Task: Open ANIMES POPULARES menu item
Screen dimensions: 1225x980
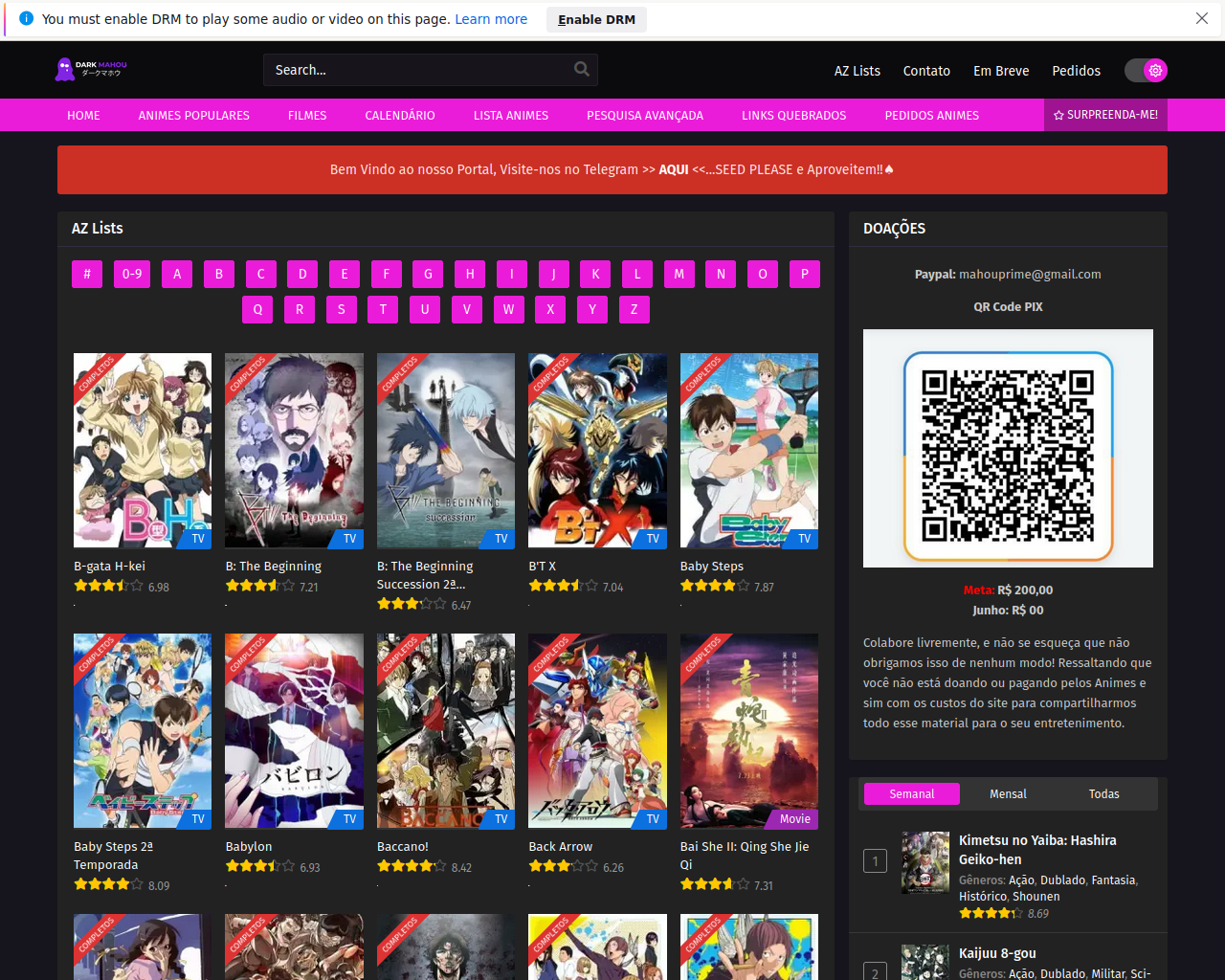Action: [193, 115]
